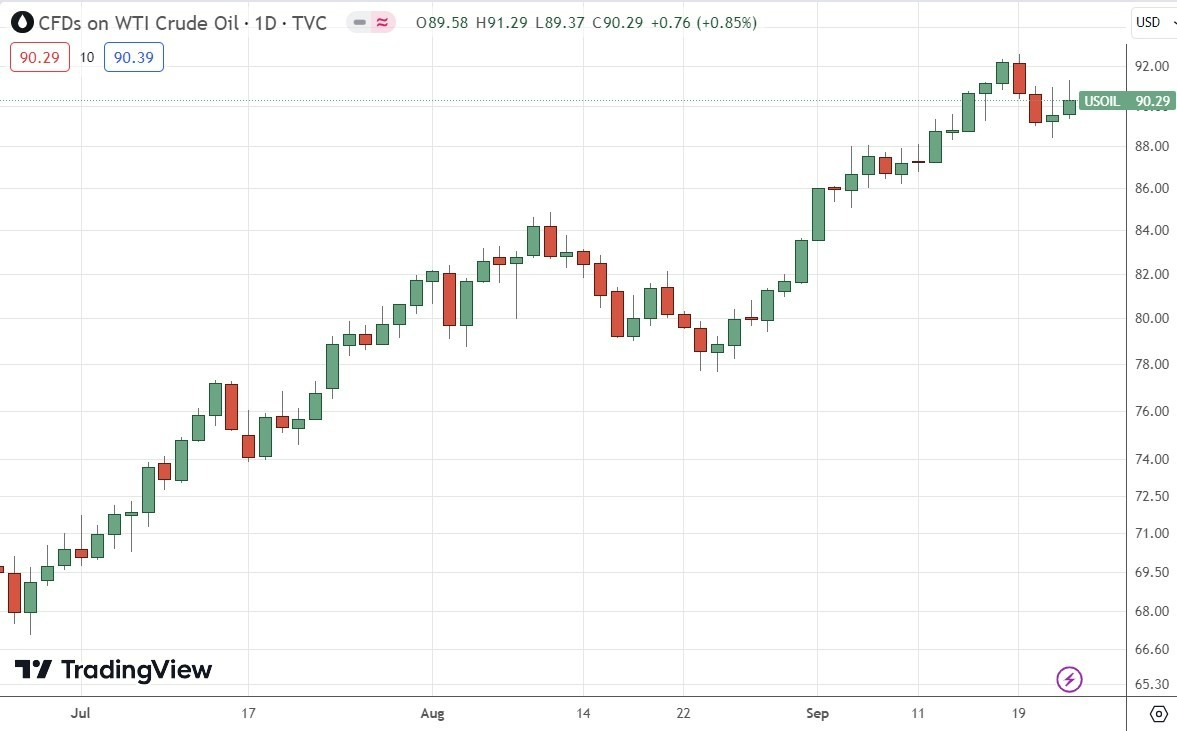1177x731 pixels.
Task: Click the quantity field showing 10
Action: 87,57
